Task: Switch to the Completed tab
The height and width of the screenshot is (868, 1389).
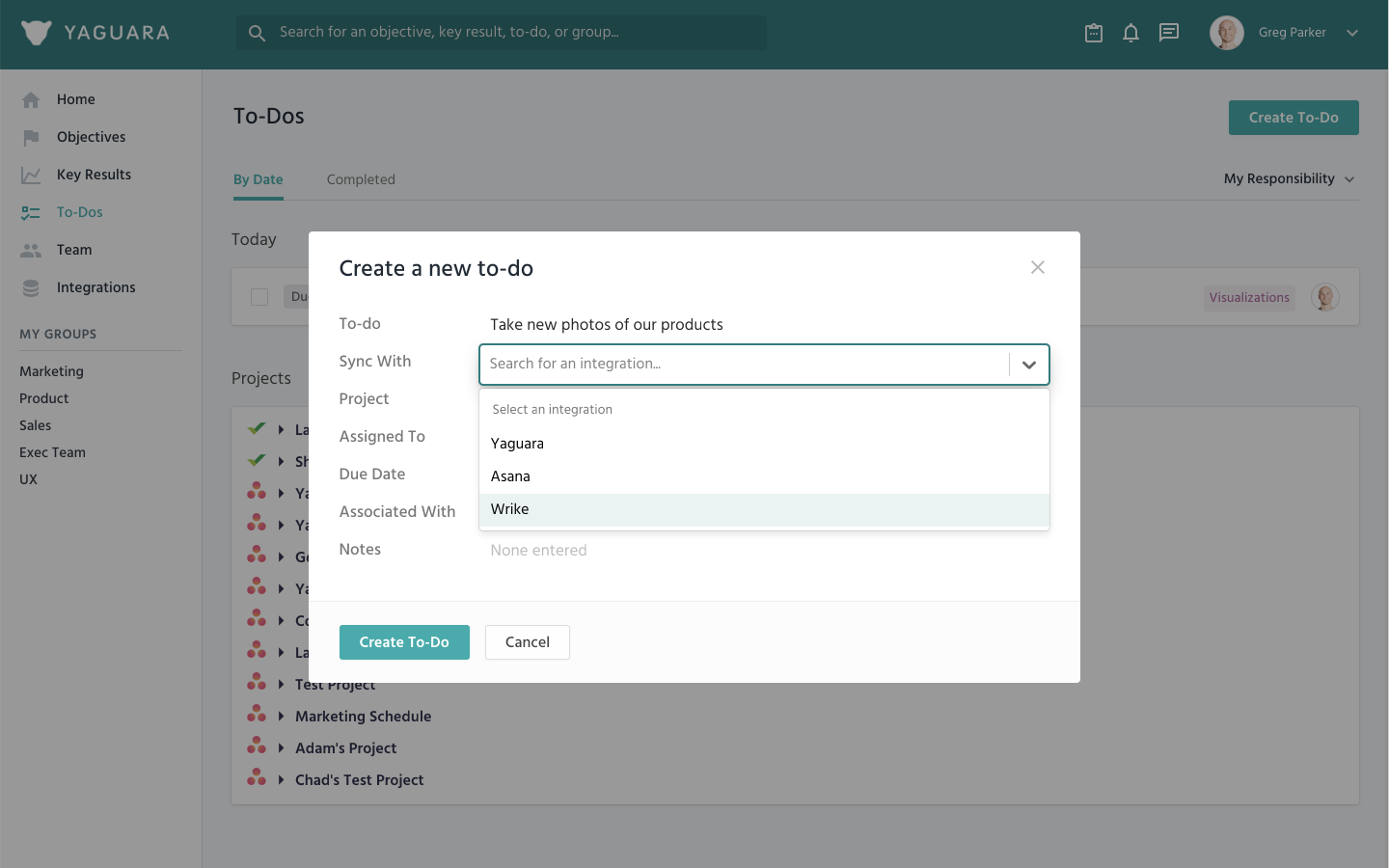Action: [x=361, y=179]
